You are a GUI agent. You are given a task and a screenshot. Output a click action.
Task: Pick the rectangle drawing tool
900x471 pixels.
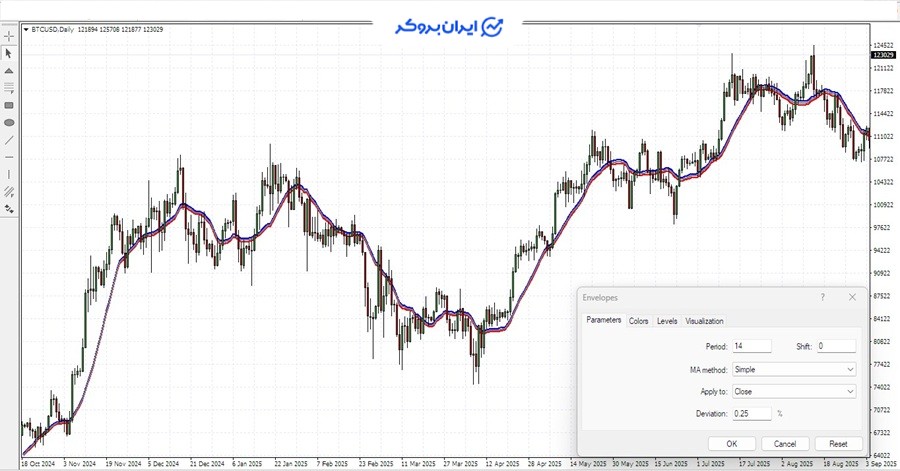9,105
